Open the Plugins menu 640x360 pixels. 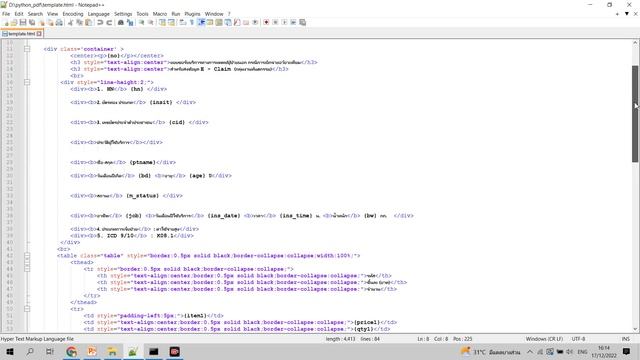point(192,14)
